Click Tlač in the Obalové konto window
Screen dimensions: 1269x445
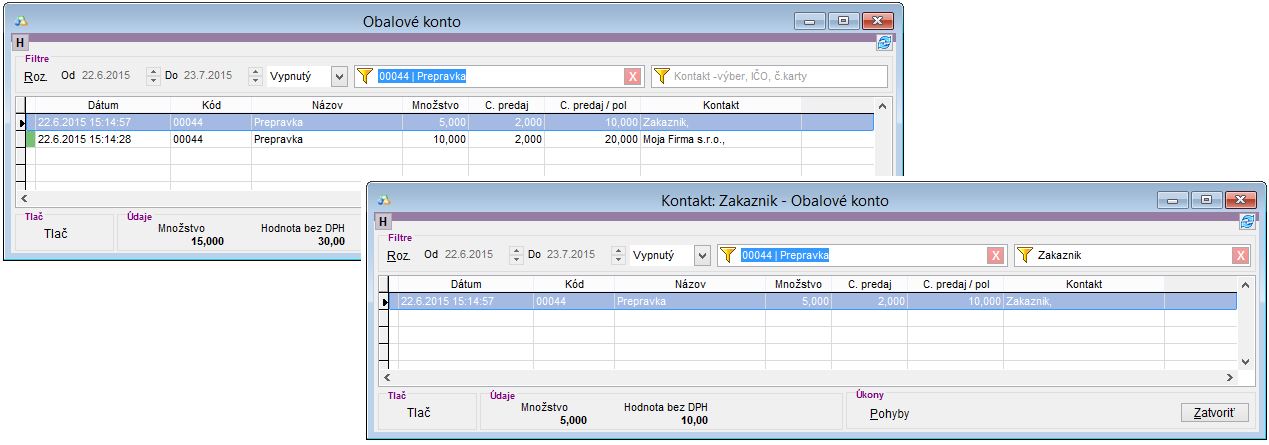(x=58, y=234)
